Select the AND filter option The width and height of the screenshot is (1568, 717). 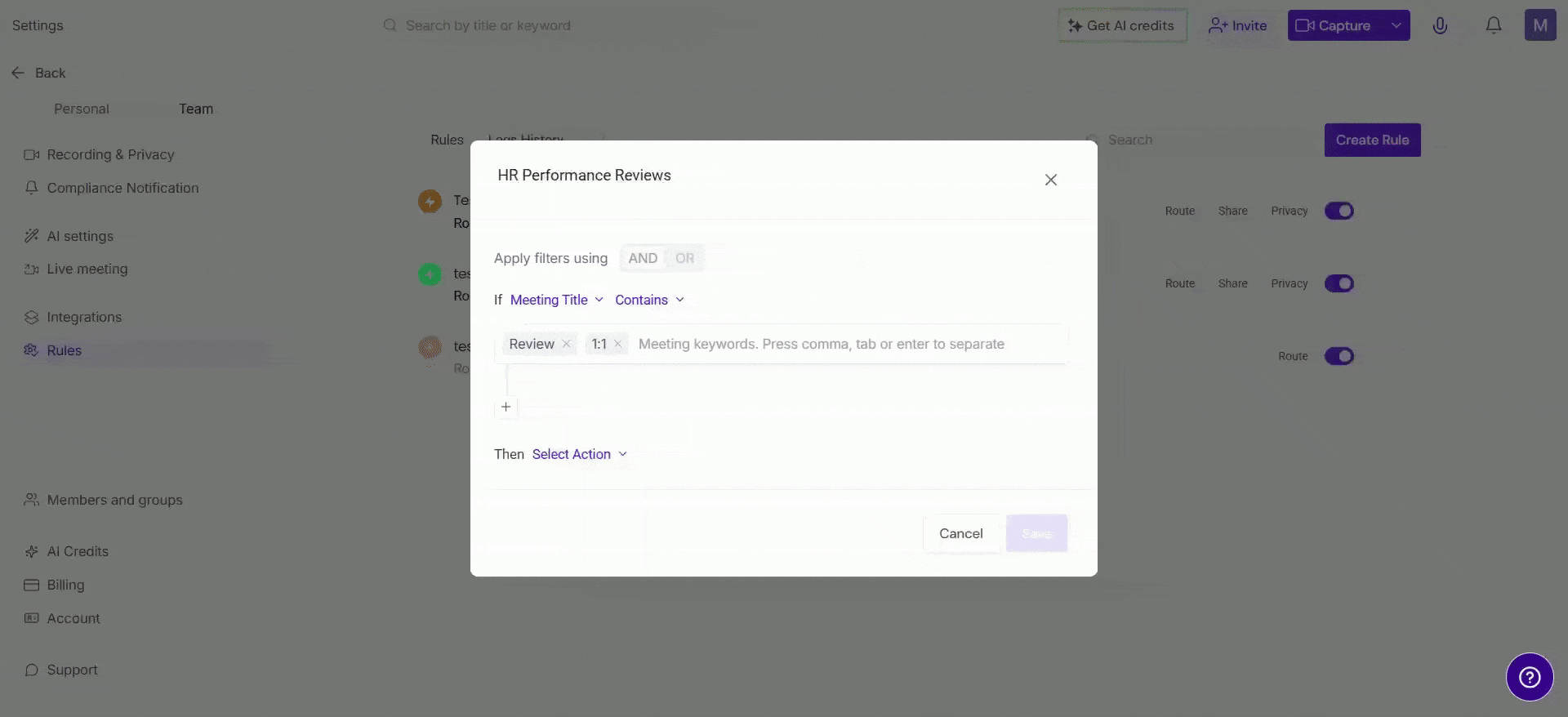(x=643, y=258)
